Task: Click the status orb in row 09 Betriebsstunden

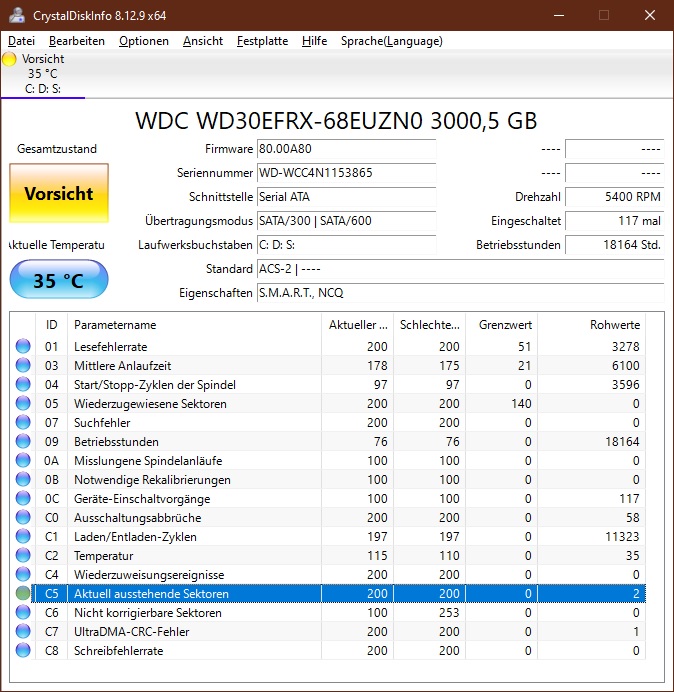Action: click(23, 441)
